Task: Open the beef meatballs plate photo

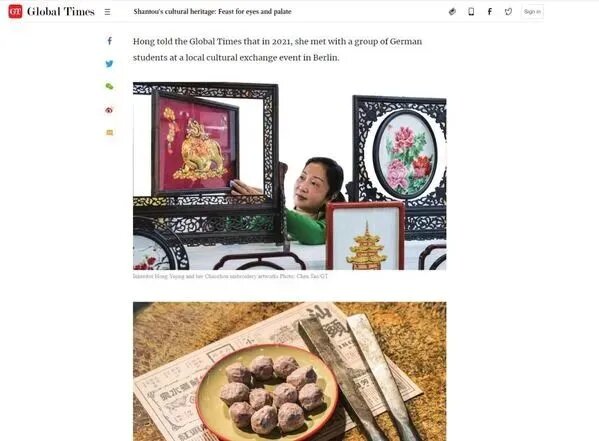Action: coord(290,371)
